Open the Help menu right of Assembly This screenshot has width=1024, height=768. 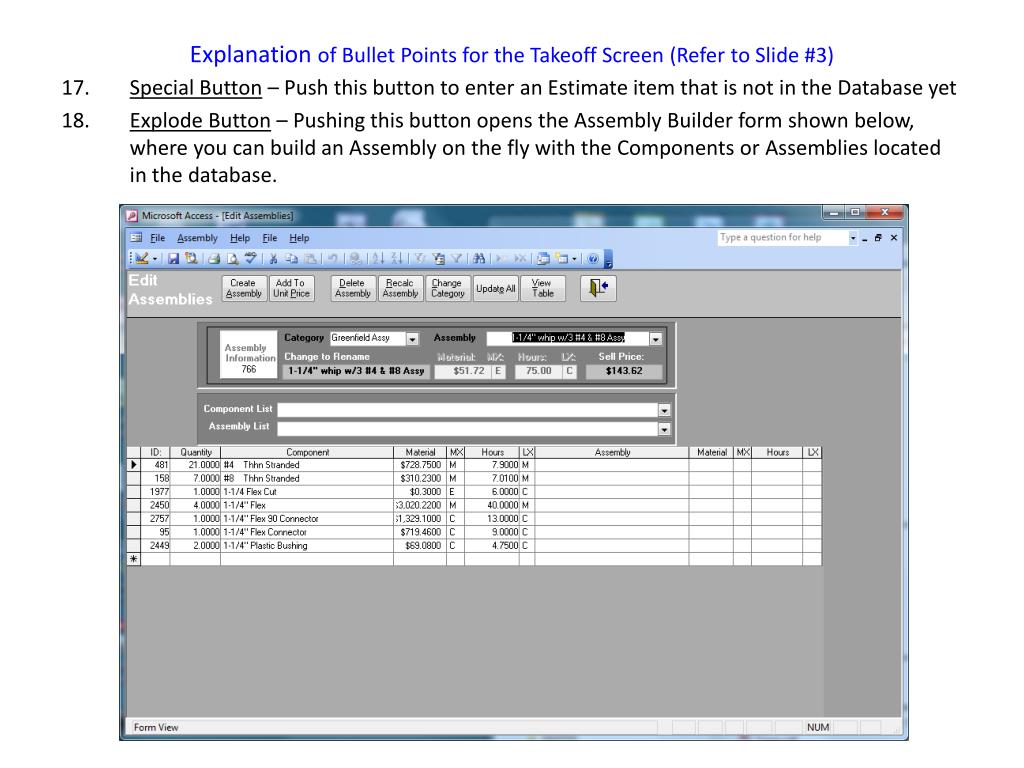point(240,238)
